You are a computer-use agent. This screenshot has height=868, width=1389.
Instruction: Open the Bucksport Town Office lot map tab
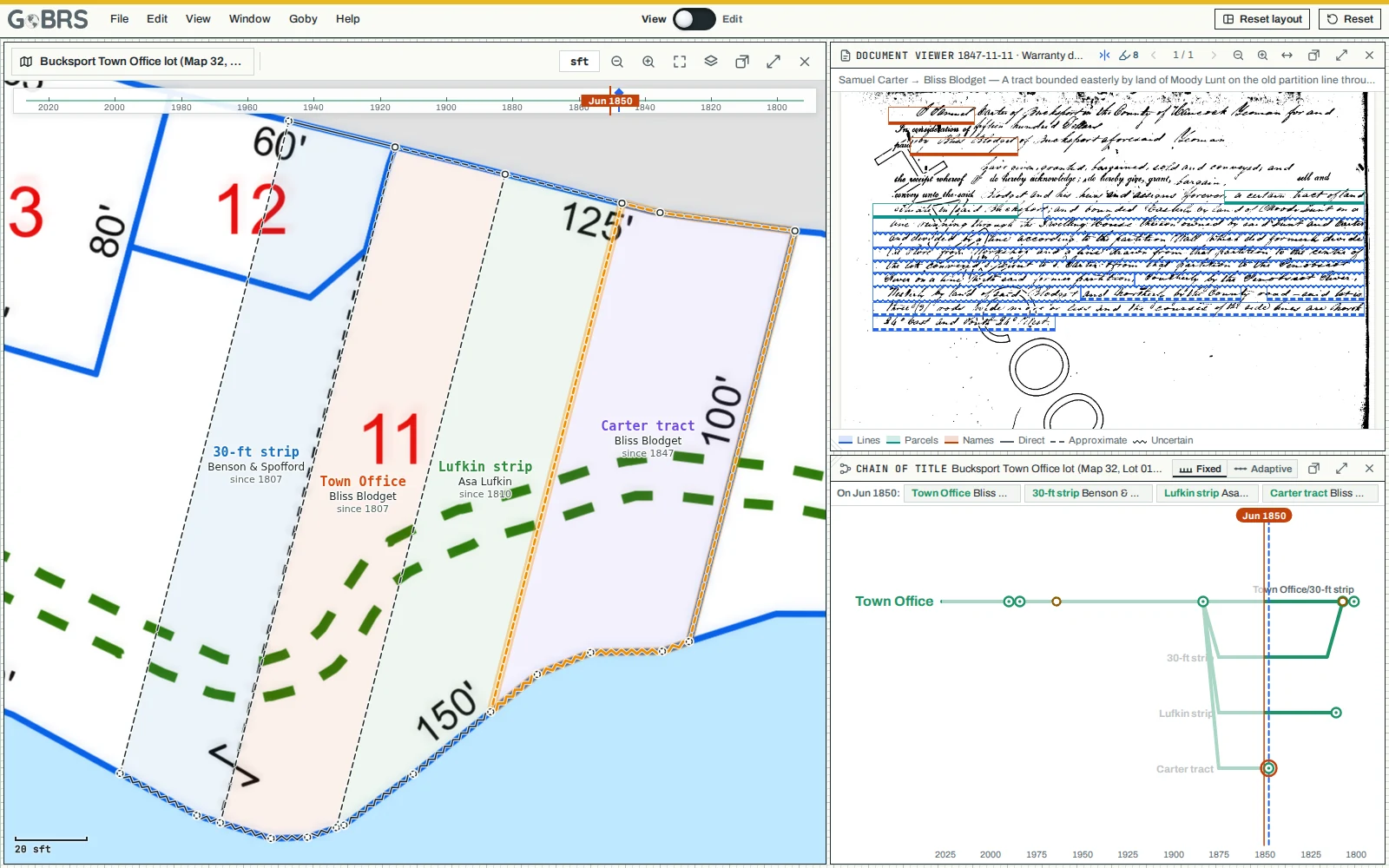tap(132, 62)
